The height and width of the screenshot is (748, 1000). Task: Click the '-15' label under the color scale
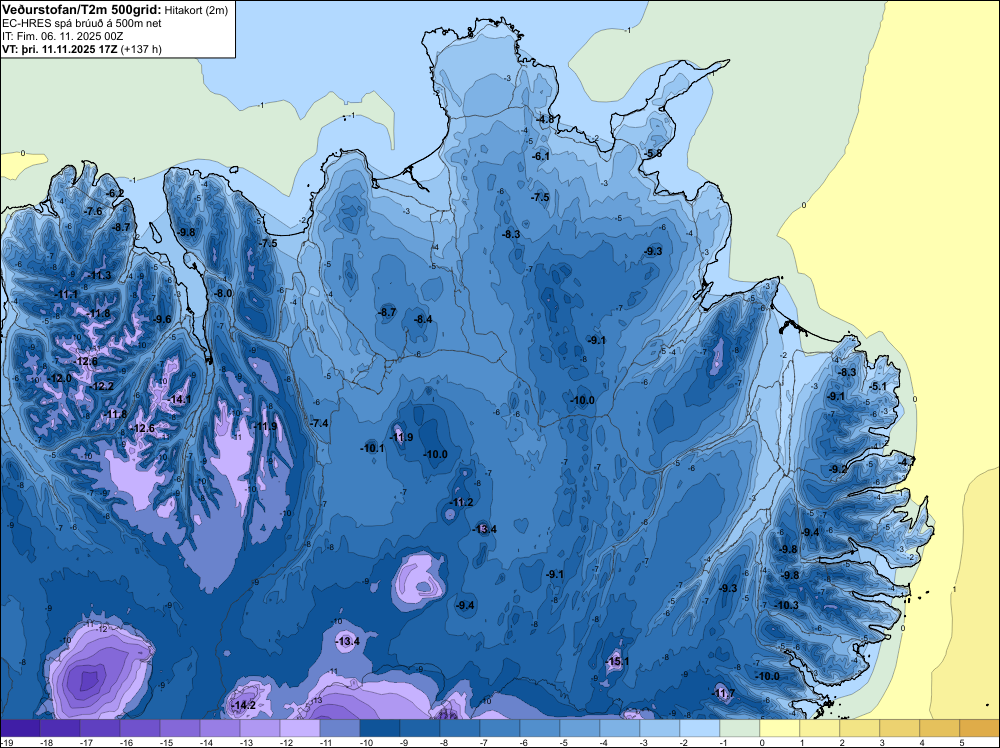[x=166, y=742]
